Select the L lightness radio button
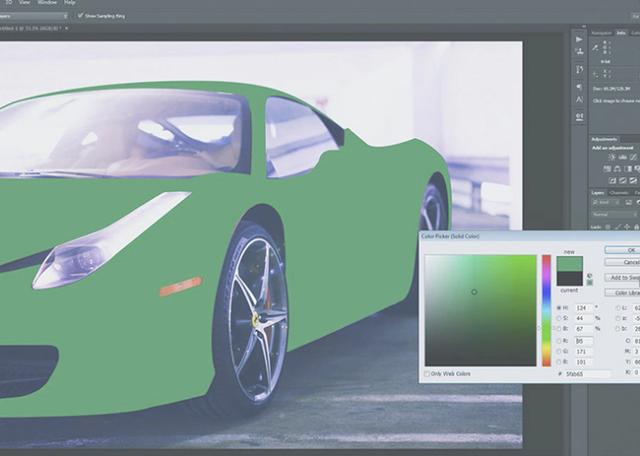 click(x=618, y=307)
